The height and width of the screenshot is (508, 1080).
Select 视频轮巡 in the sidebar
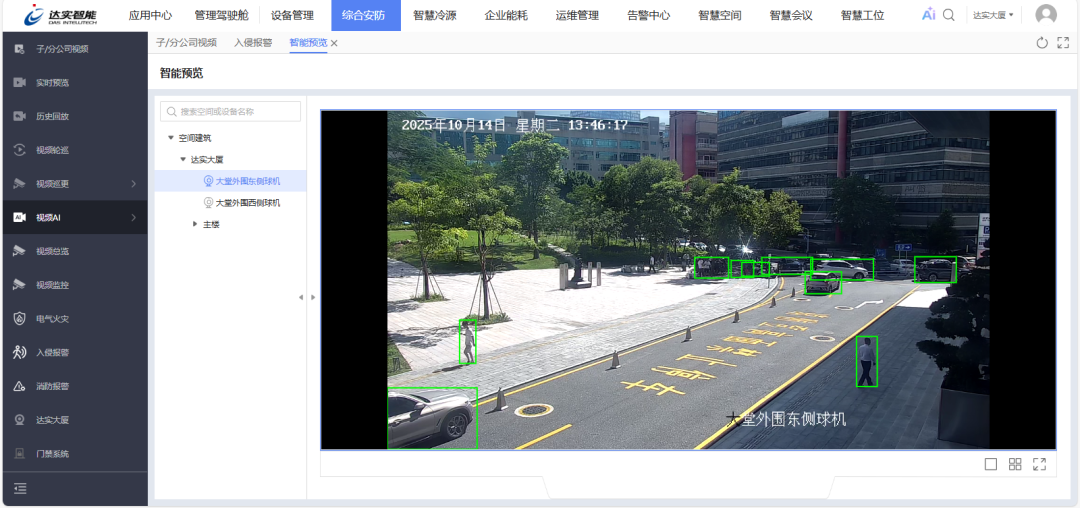tap(74, 150)
